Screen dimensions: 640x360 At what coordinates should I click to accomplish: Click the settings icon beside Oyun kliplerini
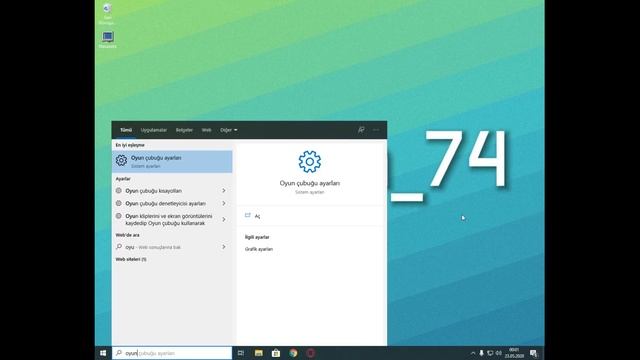coord(119,216)
